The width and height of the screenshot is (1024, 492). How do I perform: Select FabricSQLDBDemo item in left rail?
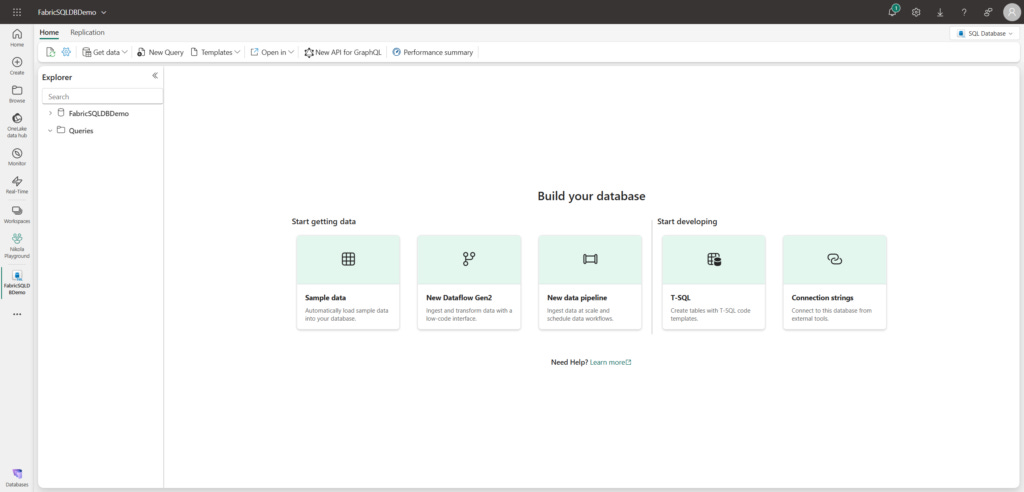point(17,282)
